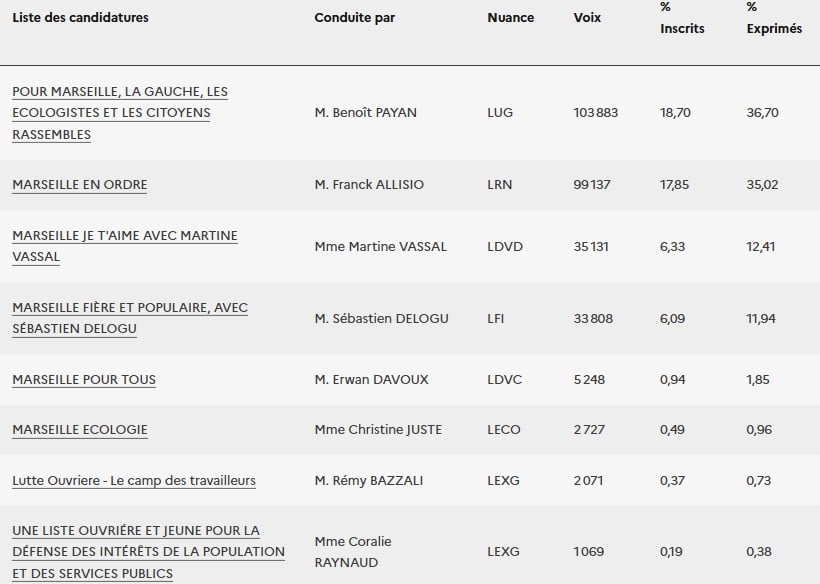
Task: Click 'Mme Christine JUSTE' candidate cell
Action: pyautogui.click(x=378, y=430)
